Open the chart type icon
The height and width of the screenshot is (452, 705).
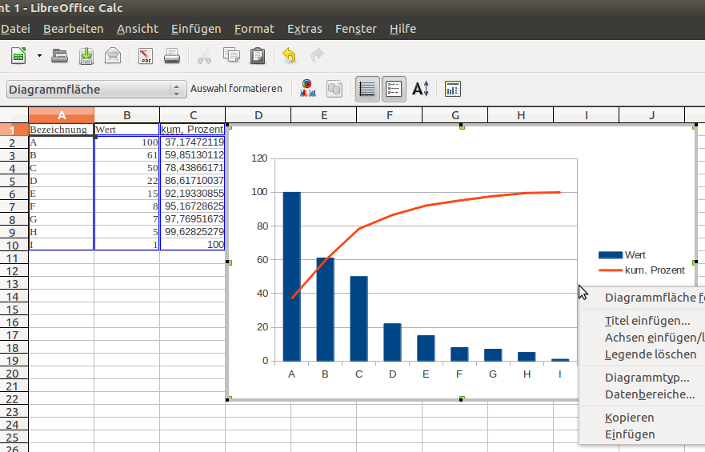[x=310, y=89]
